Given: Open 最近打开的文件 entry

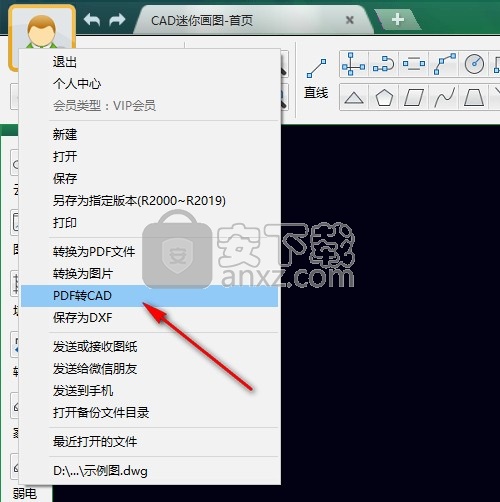Looking at the screenshot, I should 149,442.
